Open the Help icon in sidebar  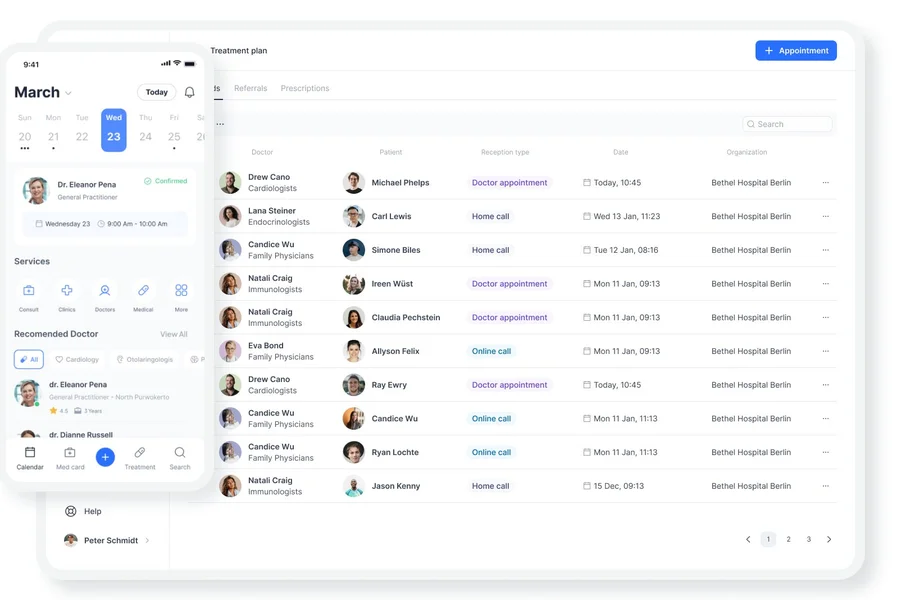(71, 511)
